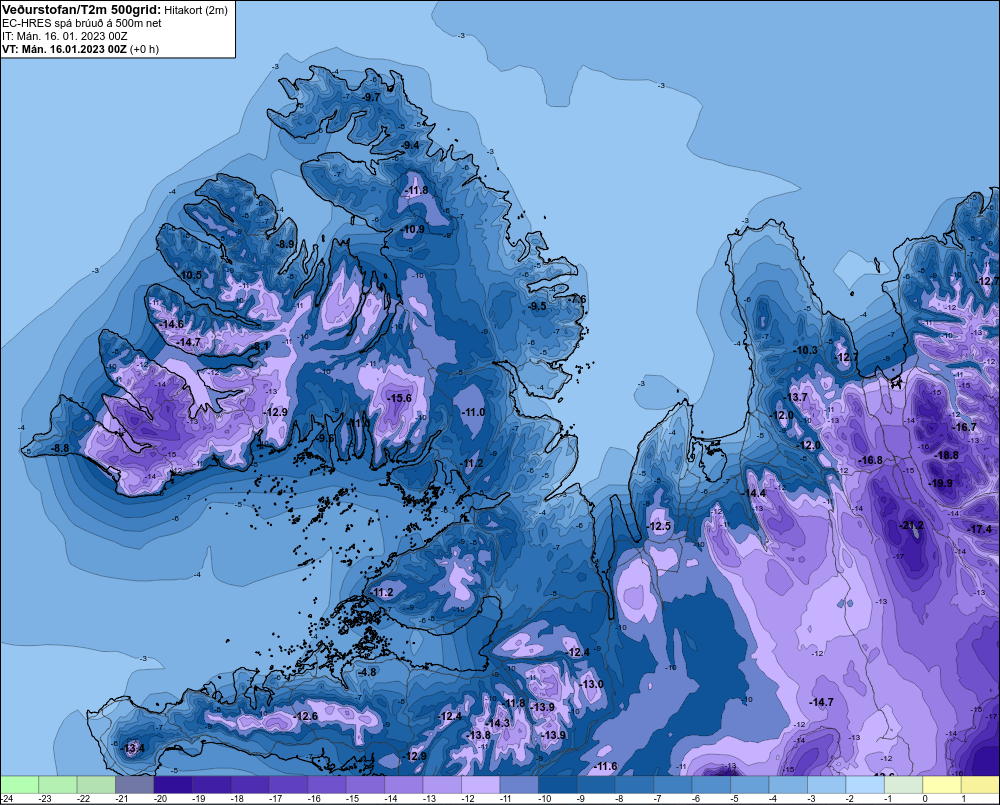The width and height of the screenshot is (1000, 805).
Task: Click the -15.6 temperature label
Action: point(399,398)
